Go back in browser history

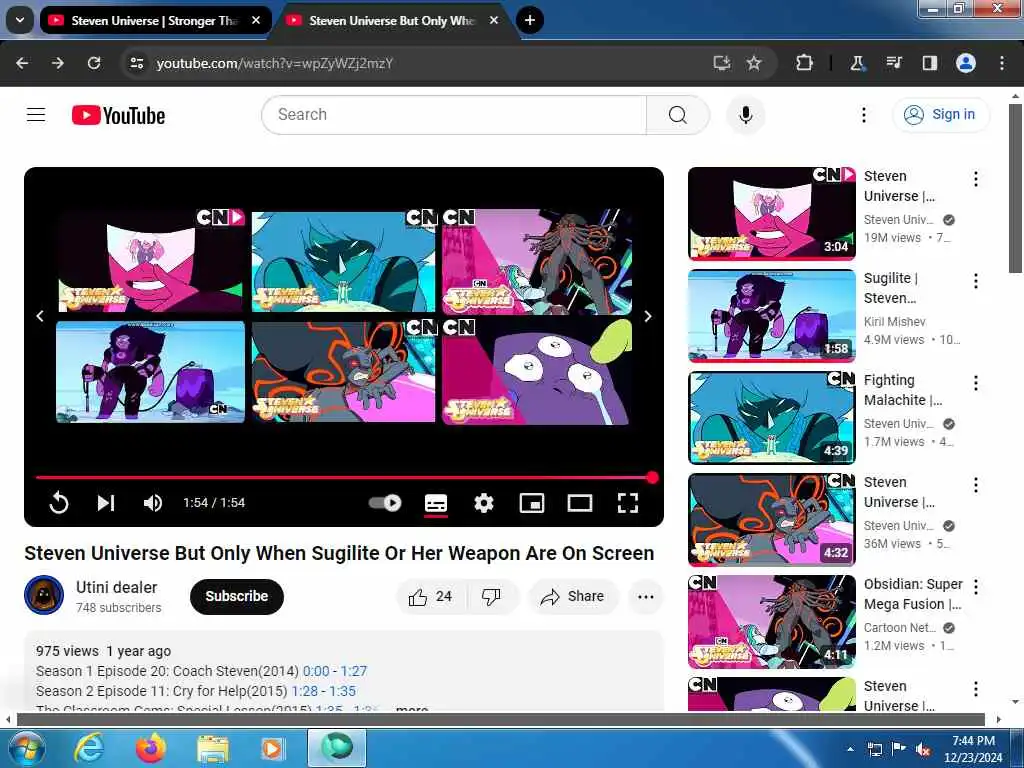coord(22,63)
